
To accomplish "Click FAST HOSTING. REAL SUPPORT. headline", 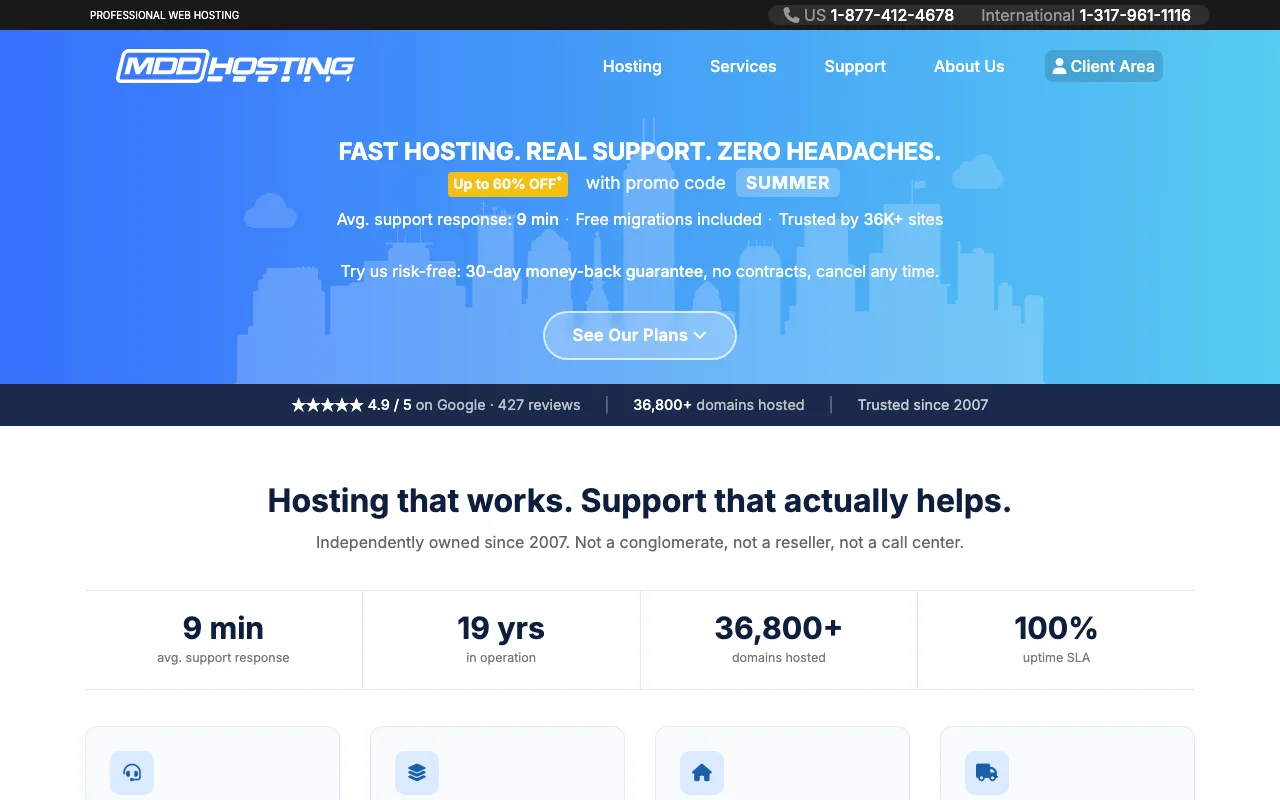I will coord(640,152).
